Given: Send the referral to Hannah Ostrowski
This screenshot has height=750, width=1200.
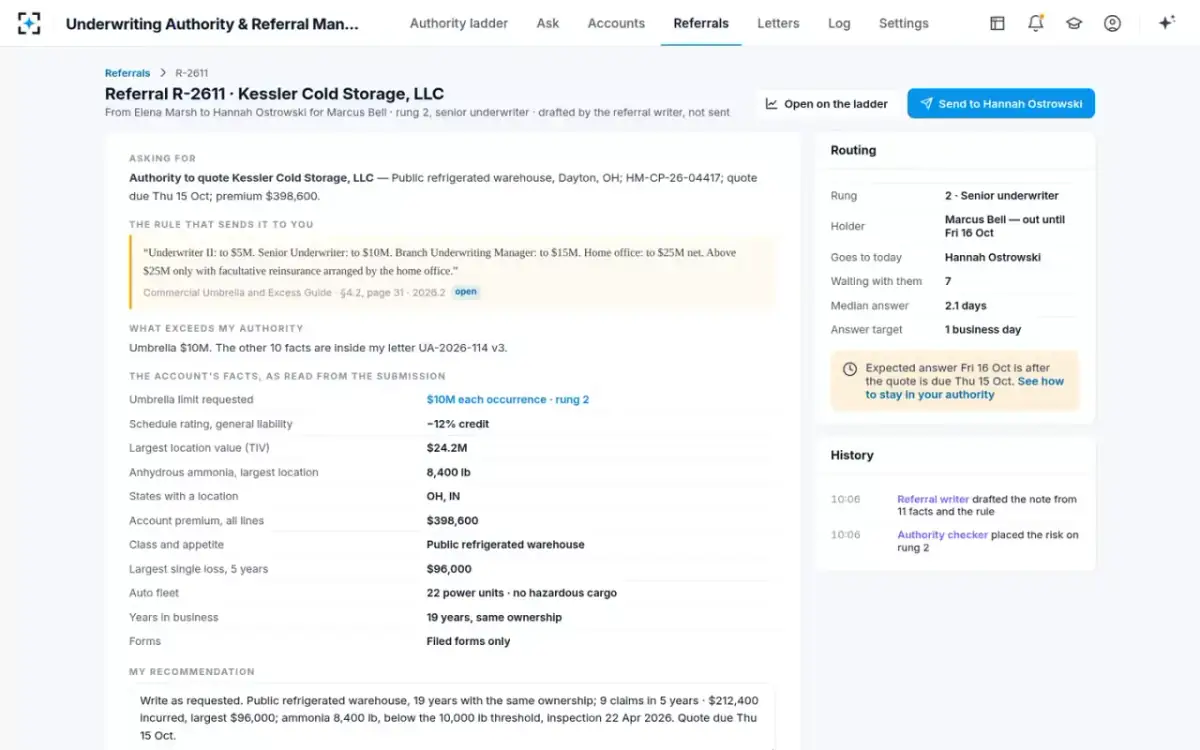Looking at the screenshot, I should [1001, 104].
